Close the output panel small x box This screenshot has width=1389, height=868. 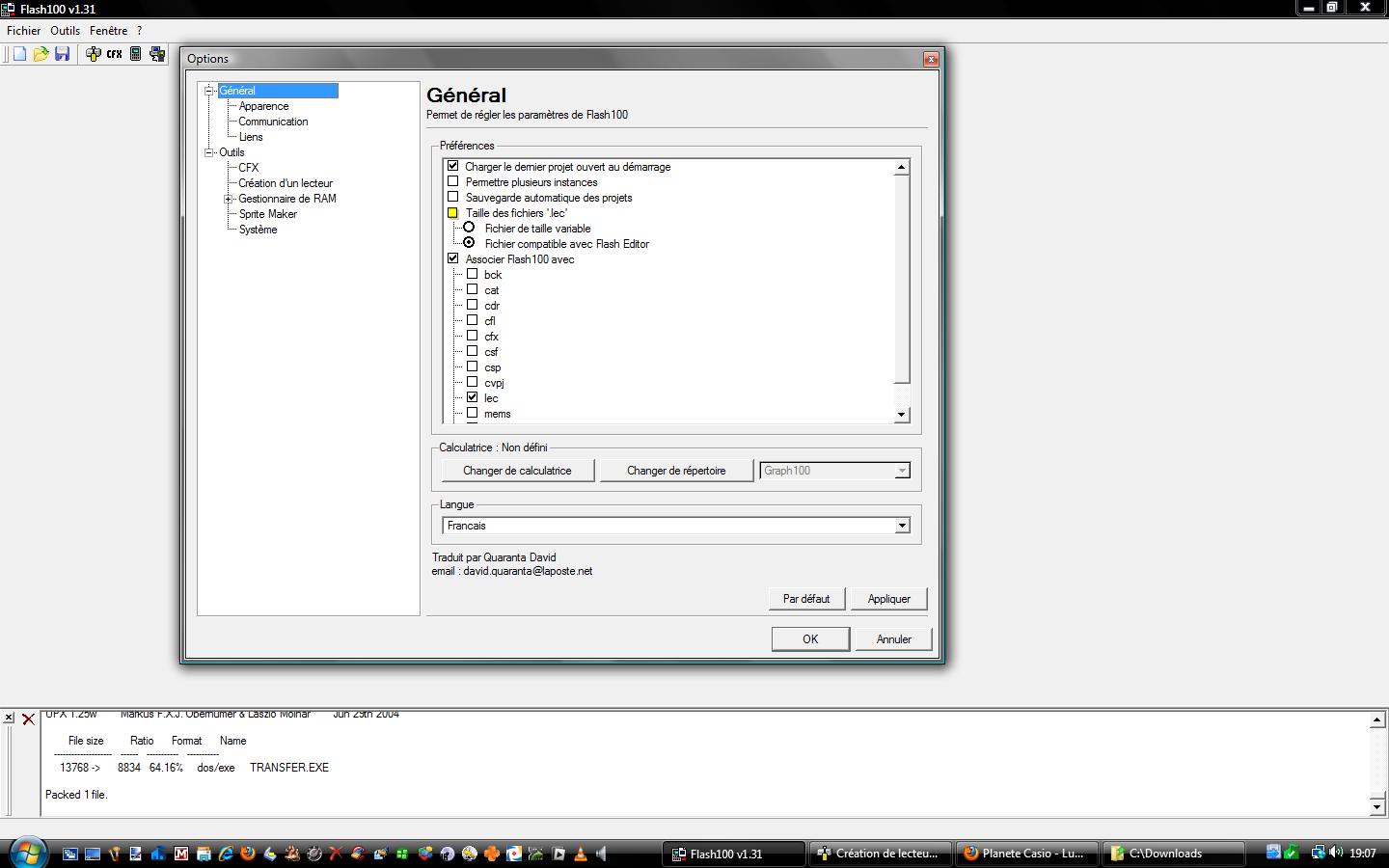(x=9, y=719)
